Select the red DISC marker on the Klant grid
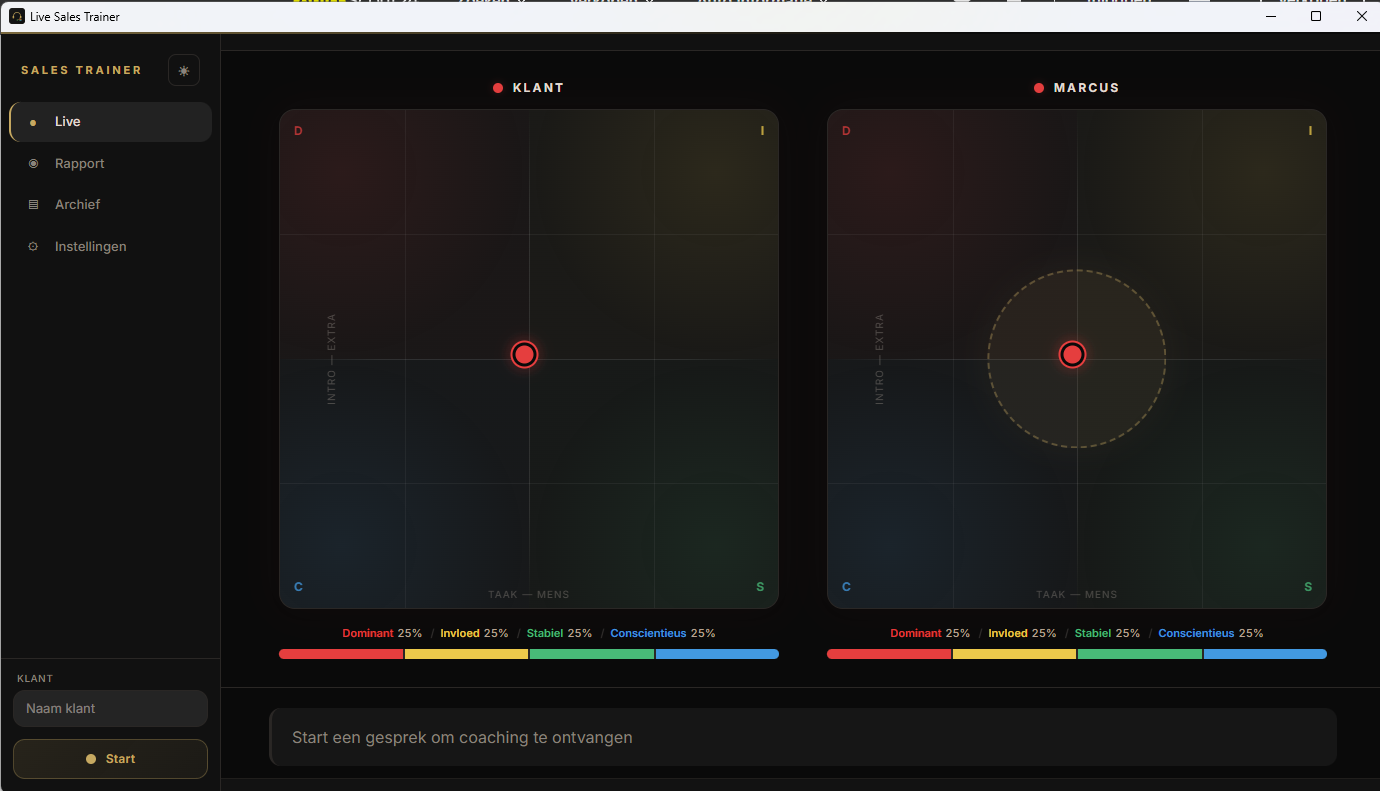Screen dimensions: 1380x791 point(524,354)
